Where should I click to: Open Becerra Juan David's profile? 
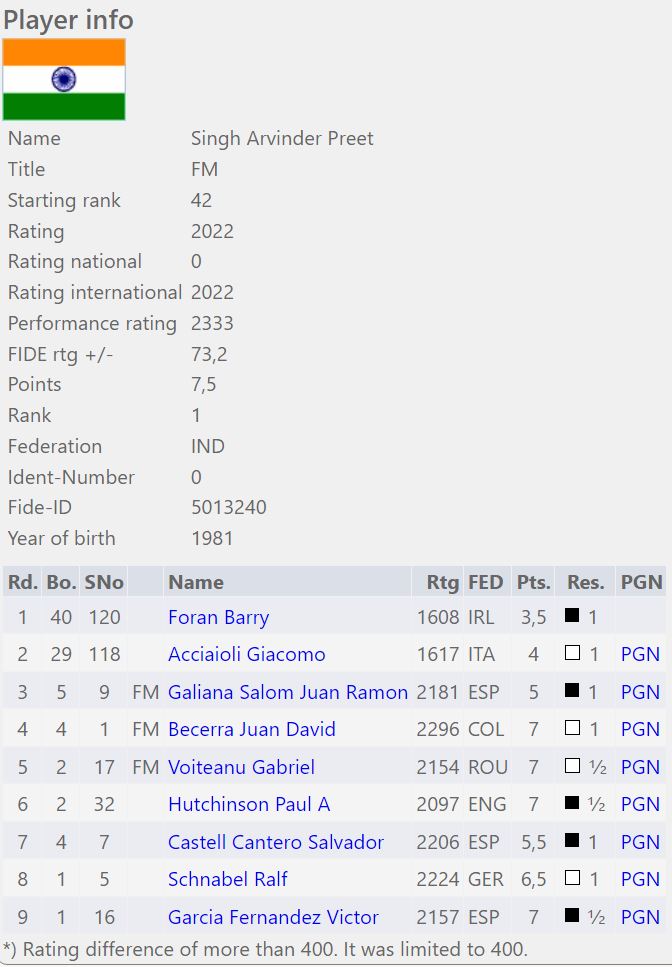pyautogui.click(x=251, y=730)
